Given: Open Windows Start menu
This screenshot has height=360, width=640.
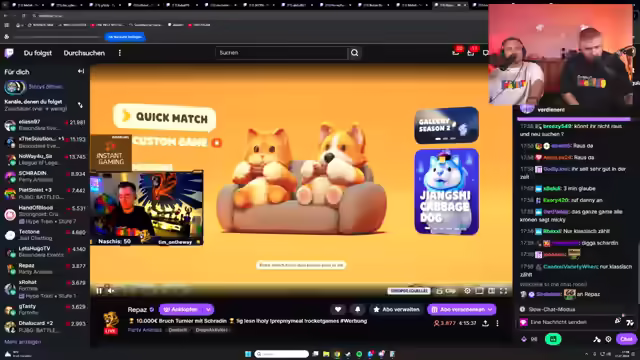Looking at the screenshot, I should (x=248, y=354).
